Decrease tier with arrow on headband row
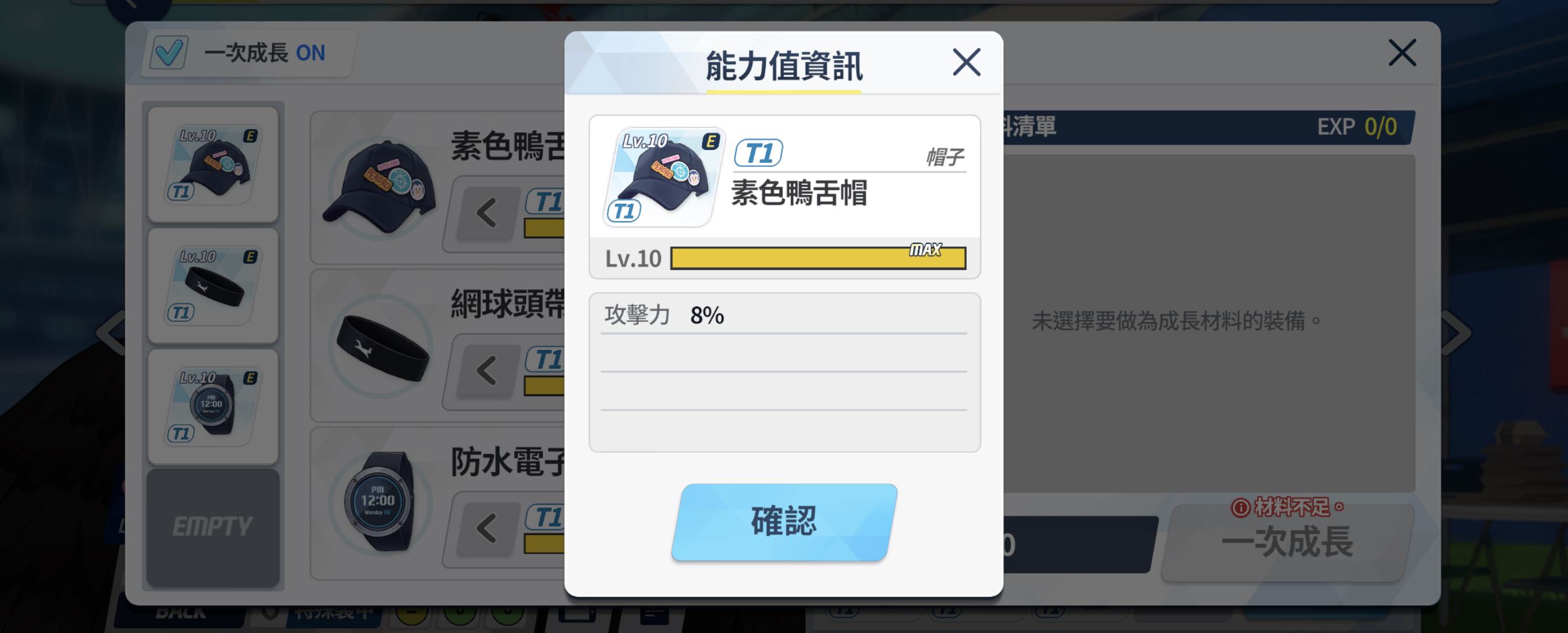The height and width of the screenshot is (633, 1568). tap(487, 370)
